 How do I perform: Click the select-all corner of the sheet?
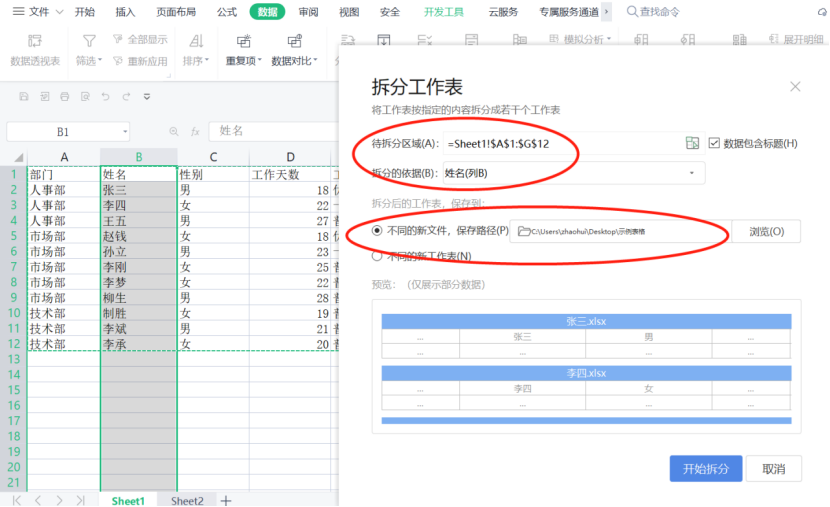[19, 157]
